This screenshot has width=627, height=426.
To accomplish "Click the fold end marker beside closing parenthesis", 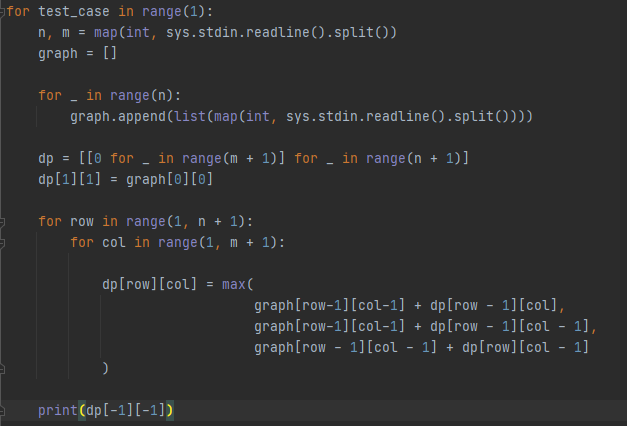I will pyautogui.click(x=2, y=369).
